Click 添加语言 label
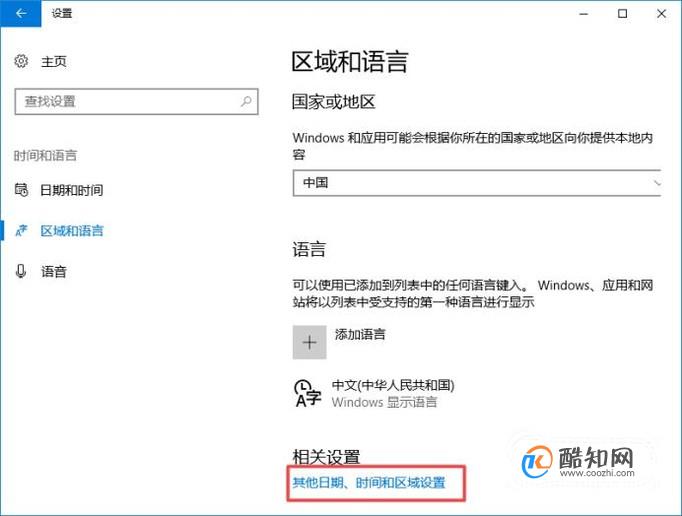Screen dimensions: 682x516 coord(360,334)
